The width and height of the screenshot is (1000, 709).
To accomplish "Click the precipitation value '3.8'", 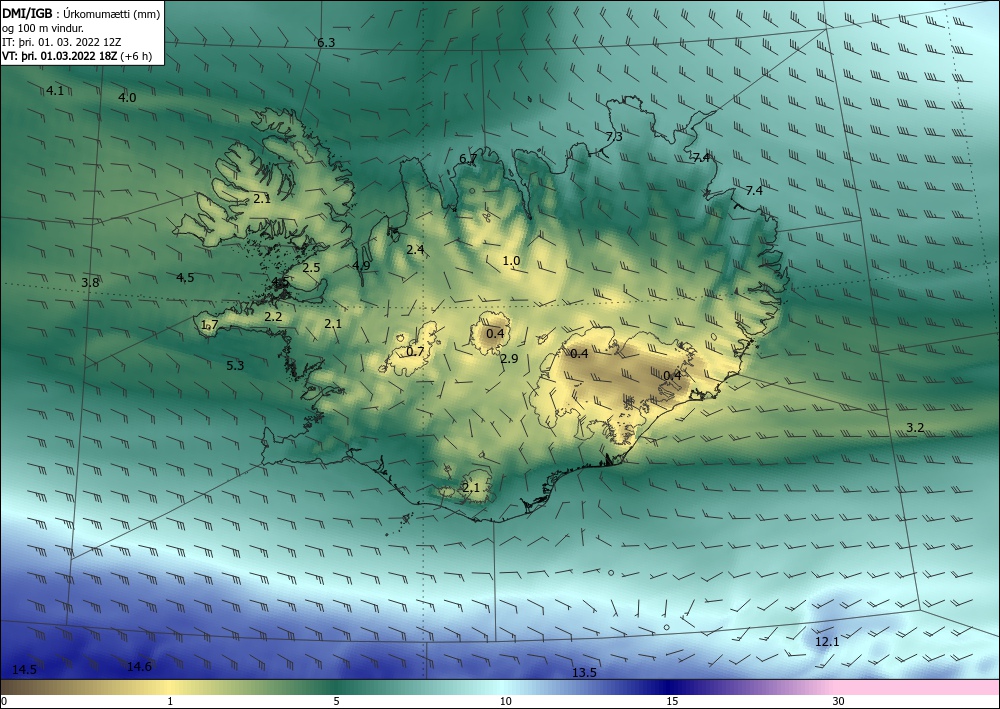I will (91, 282).
